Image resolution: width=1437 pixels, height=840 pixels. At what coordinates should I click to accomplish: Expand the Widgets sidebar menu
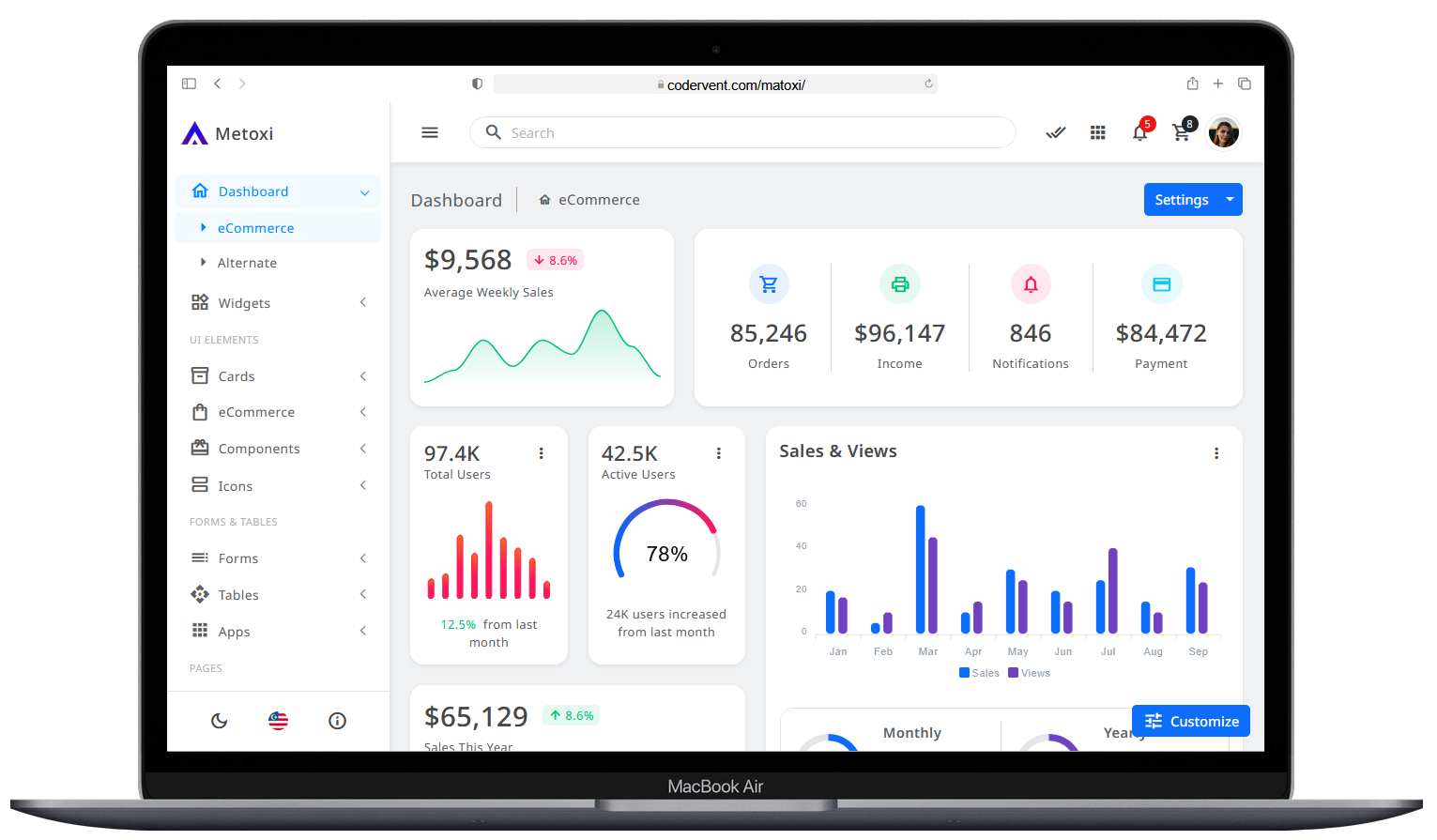pos(278,303)
